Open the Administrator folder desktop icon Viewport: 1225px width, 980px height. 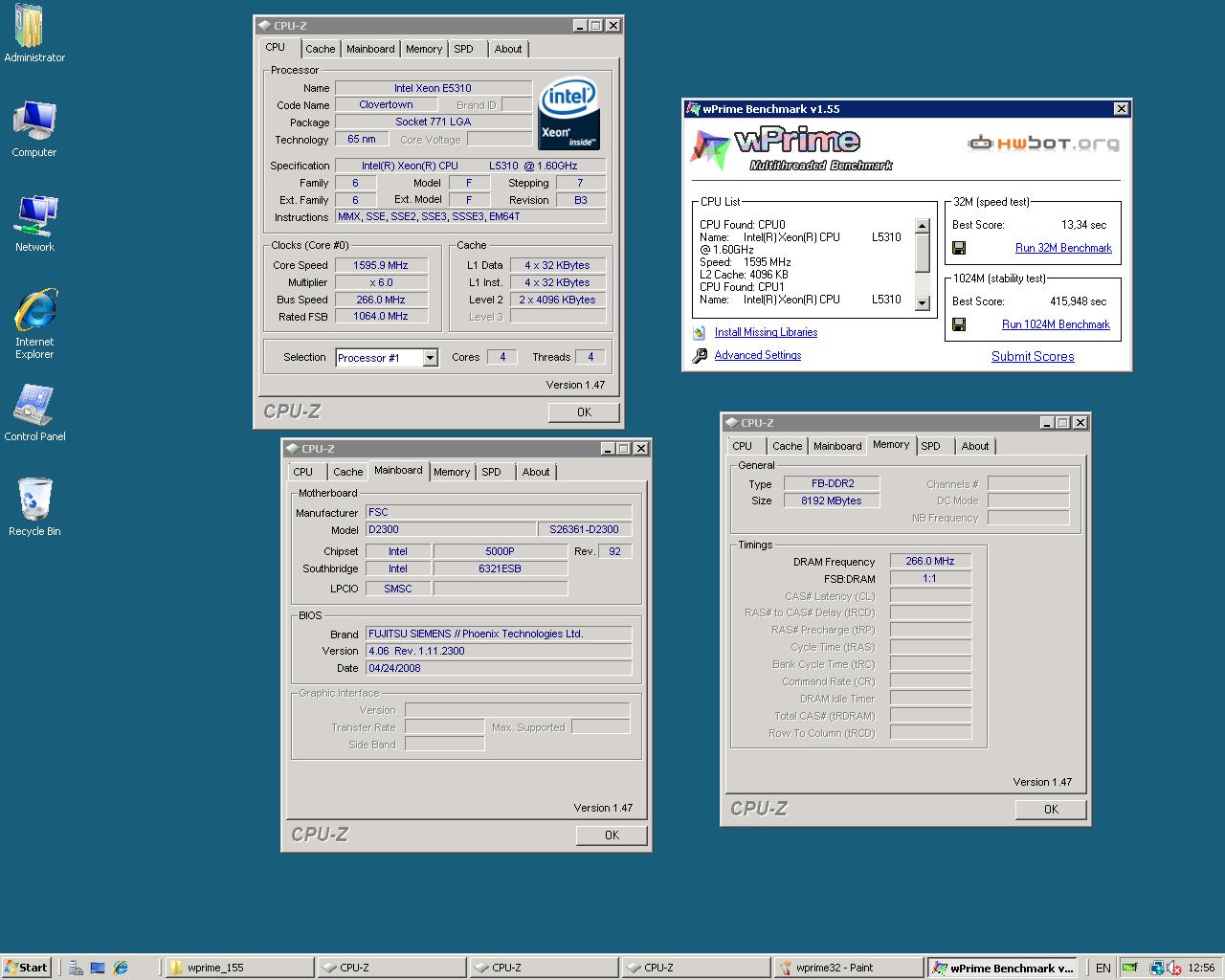click(34, 34)
